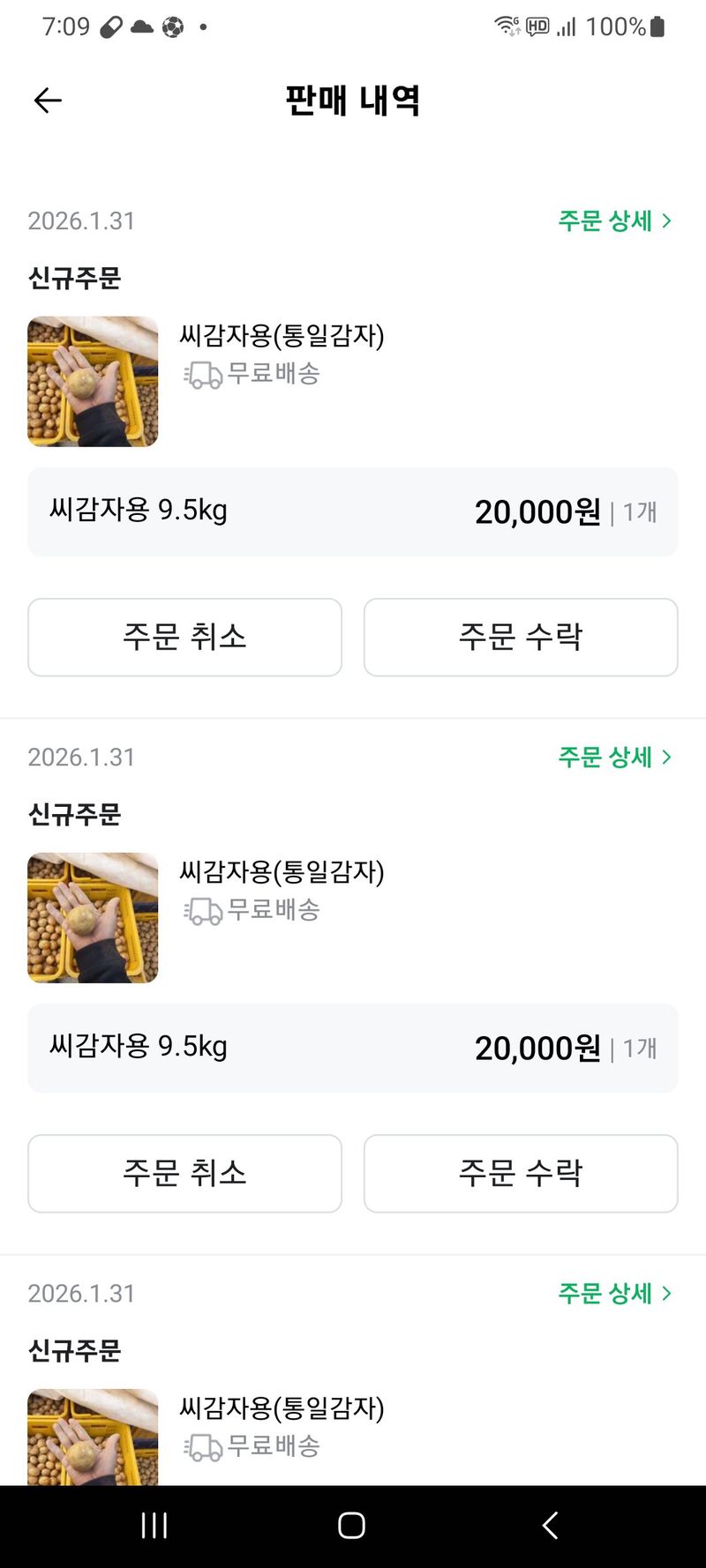Open first order's potato product thumbnail
The image size is (706, 1568).
93,381
